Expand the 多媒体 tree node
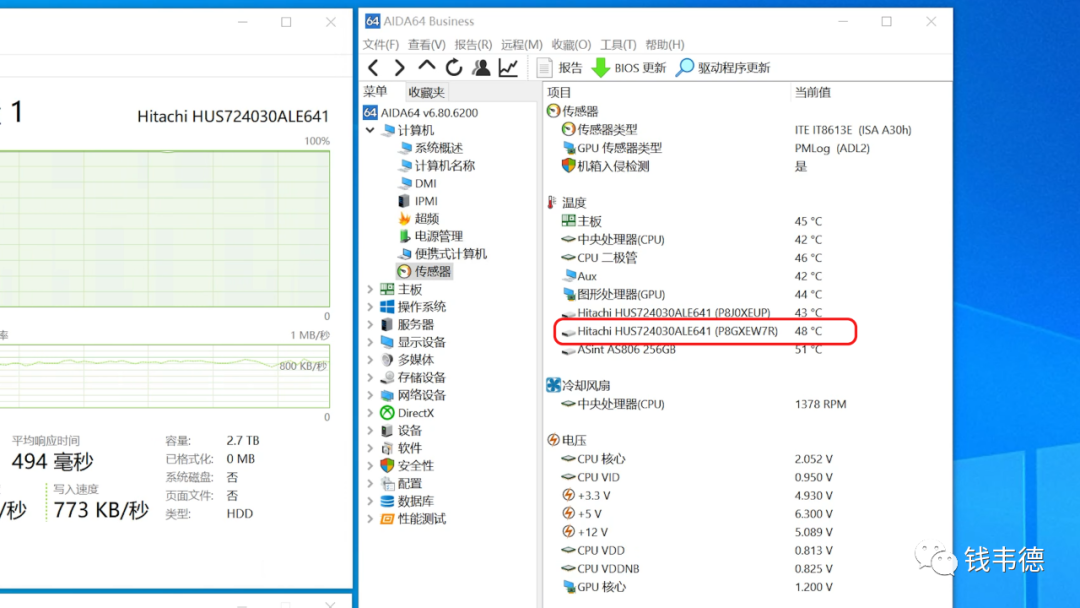The width and height of the screenshot is (1080, 608). tap(371, 360)
